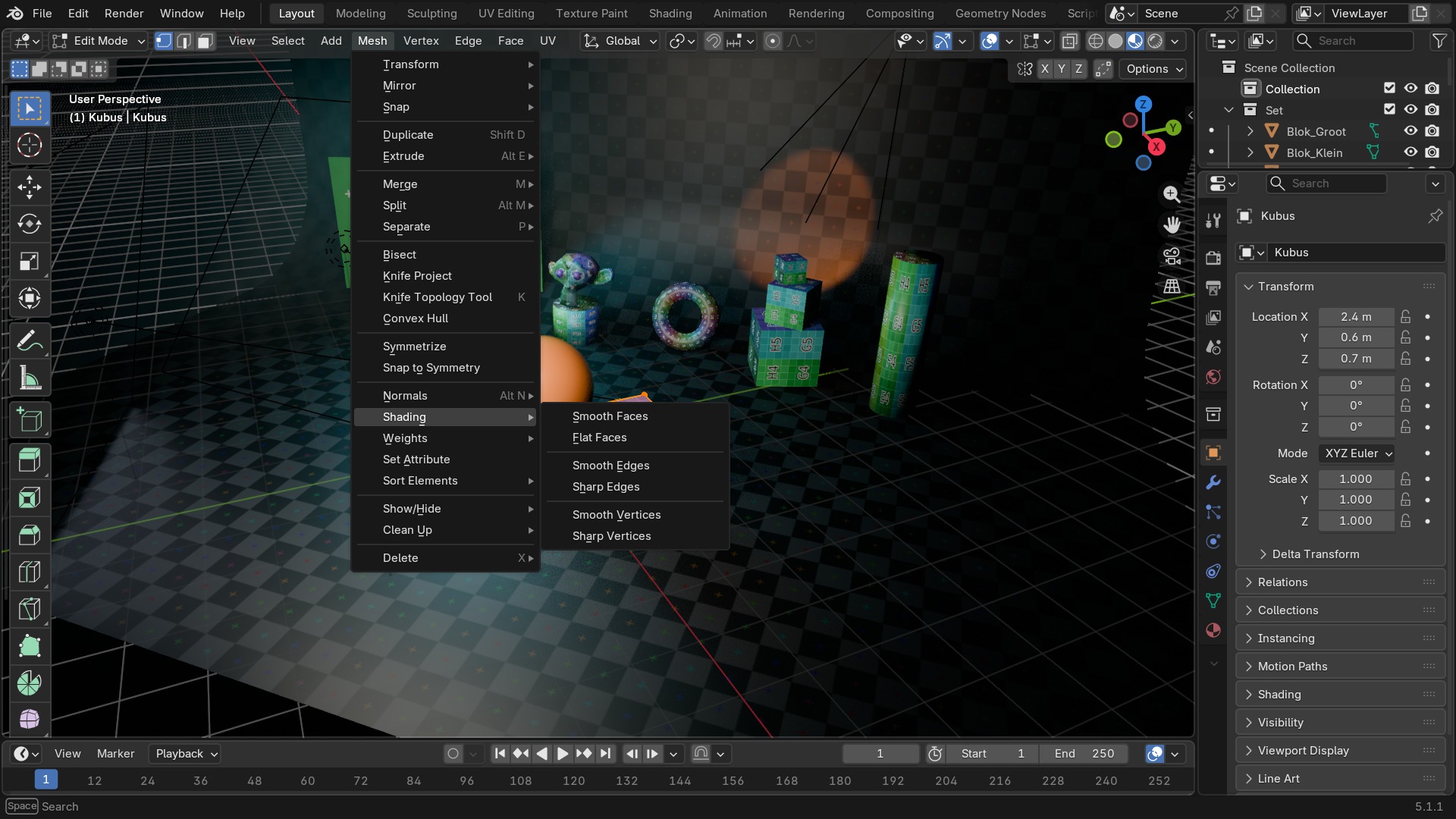Image resolution: width=1456 pixels, height=819 pixels.
Task: Toggle Location X lock icon
Action: (1406, 317)
